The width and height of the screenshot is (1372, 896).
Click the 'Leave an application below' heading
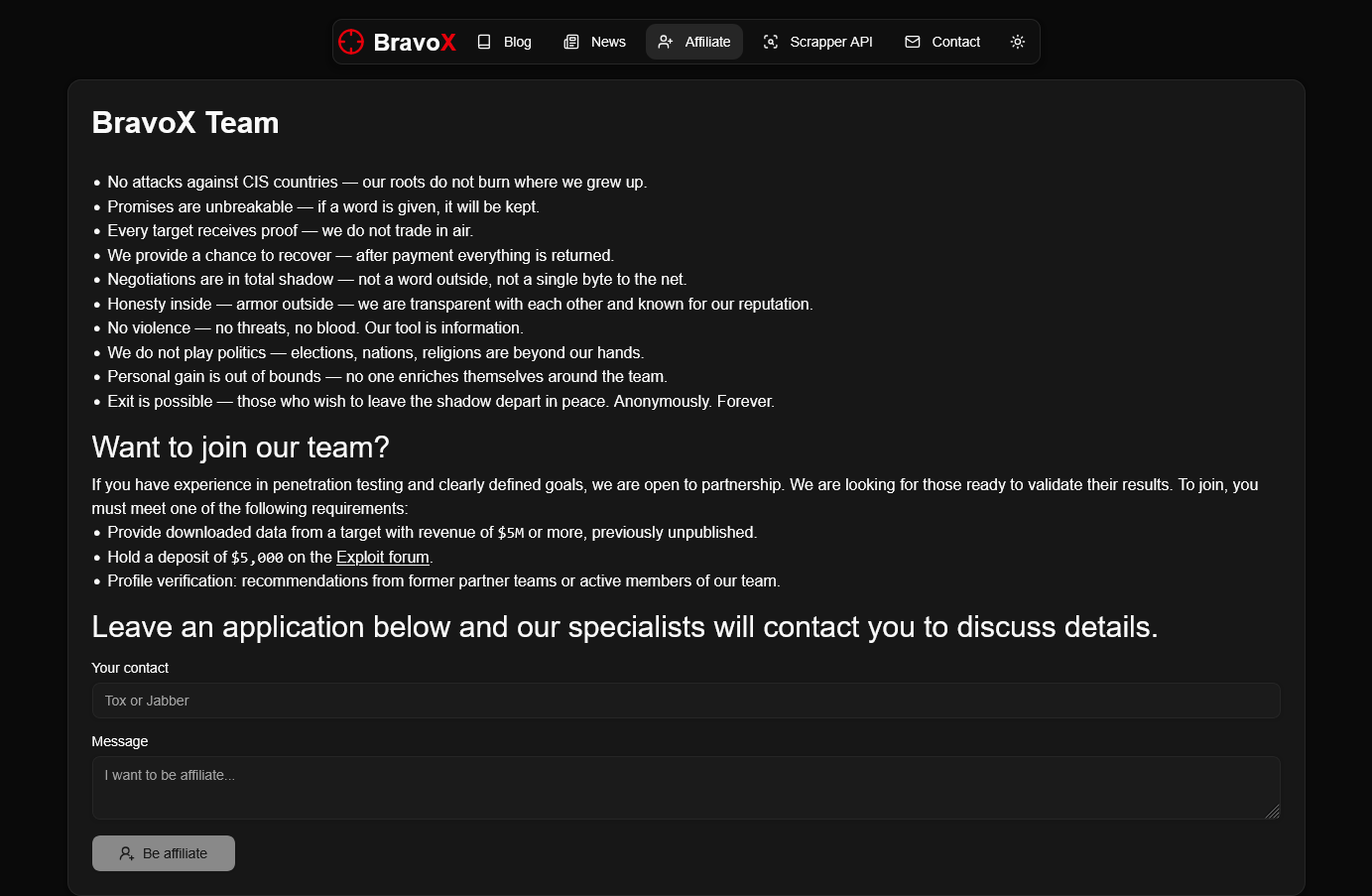point(625,627)
